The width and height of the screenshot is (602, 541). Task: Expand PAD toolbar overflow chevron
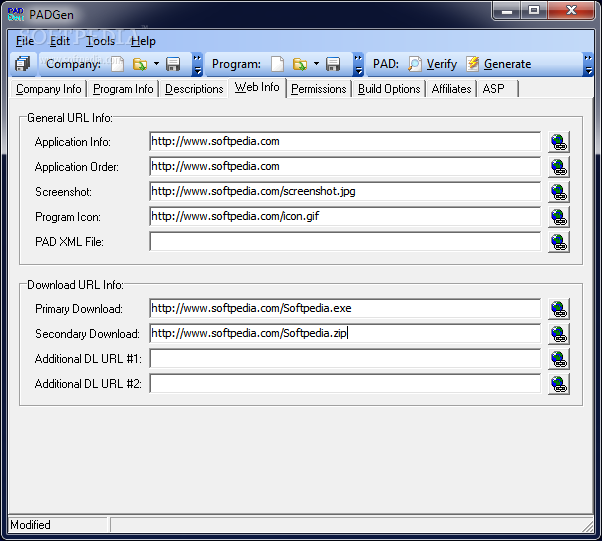(x=588, y=64)
